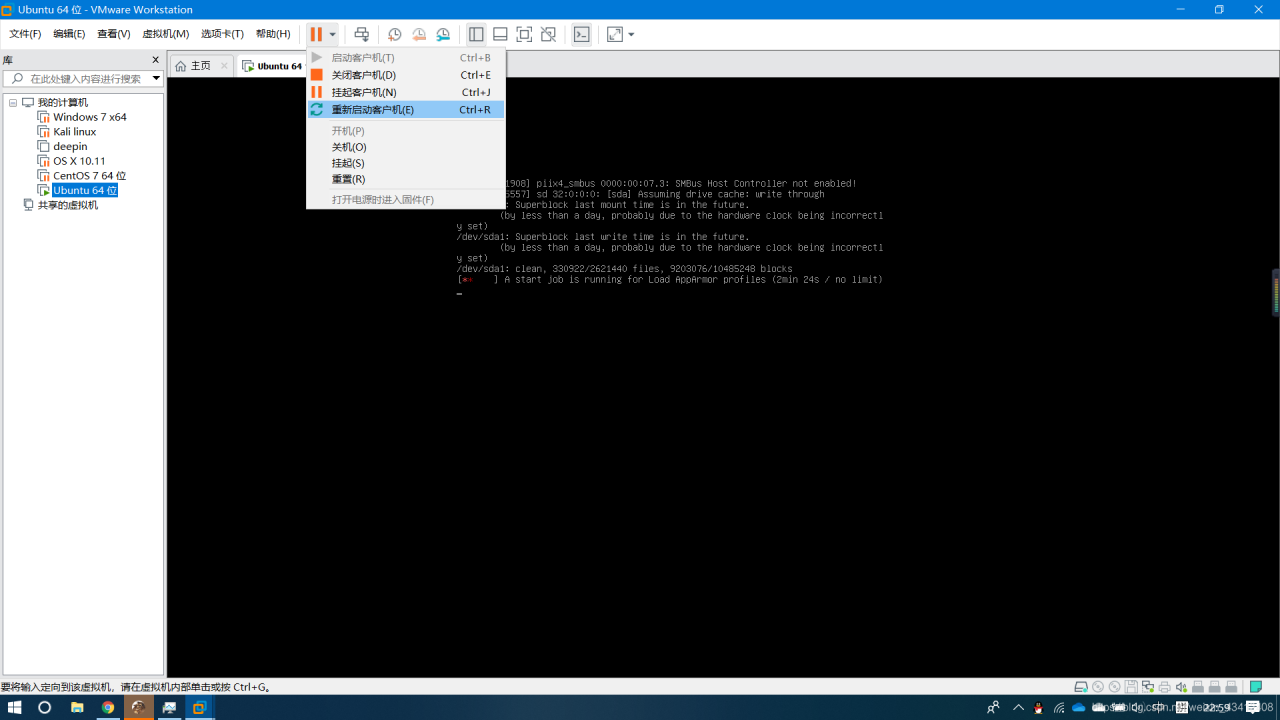Show hidden system tray icons
Viewport: 1280px width, 720px height.
[1018, 707]
